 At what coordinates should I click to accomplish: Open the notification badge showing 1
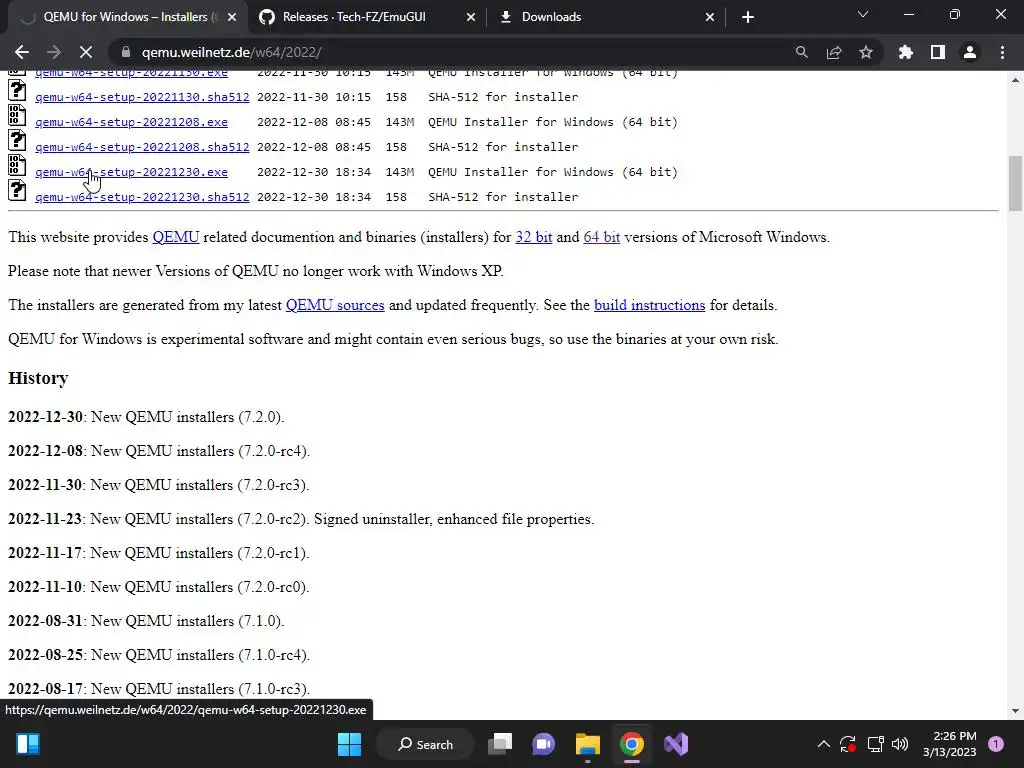996,744
